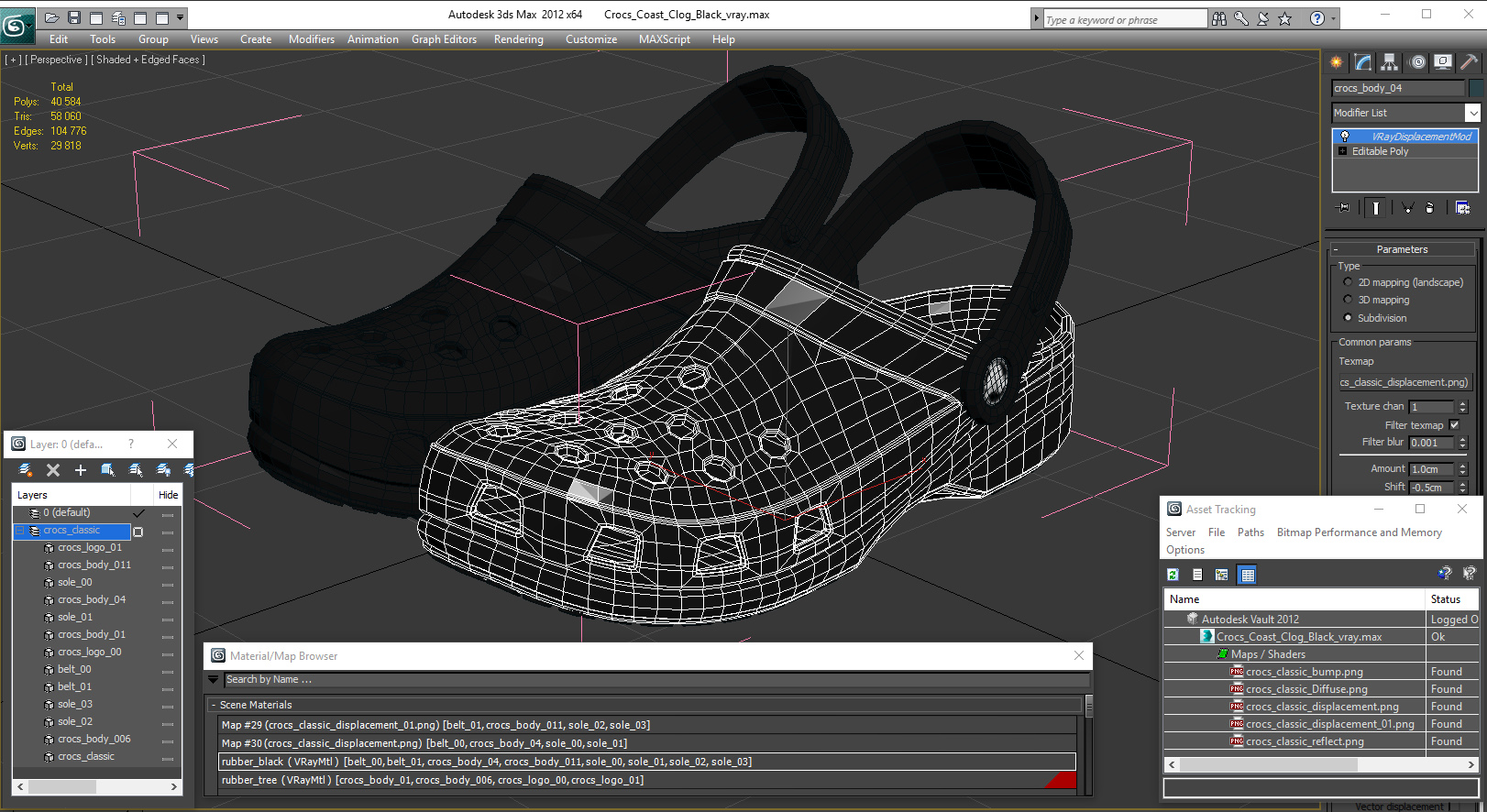The width and height of the screenshot is (1487, 812).
Task: Open the Edit menu
Action: click(x=59, y=39)
